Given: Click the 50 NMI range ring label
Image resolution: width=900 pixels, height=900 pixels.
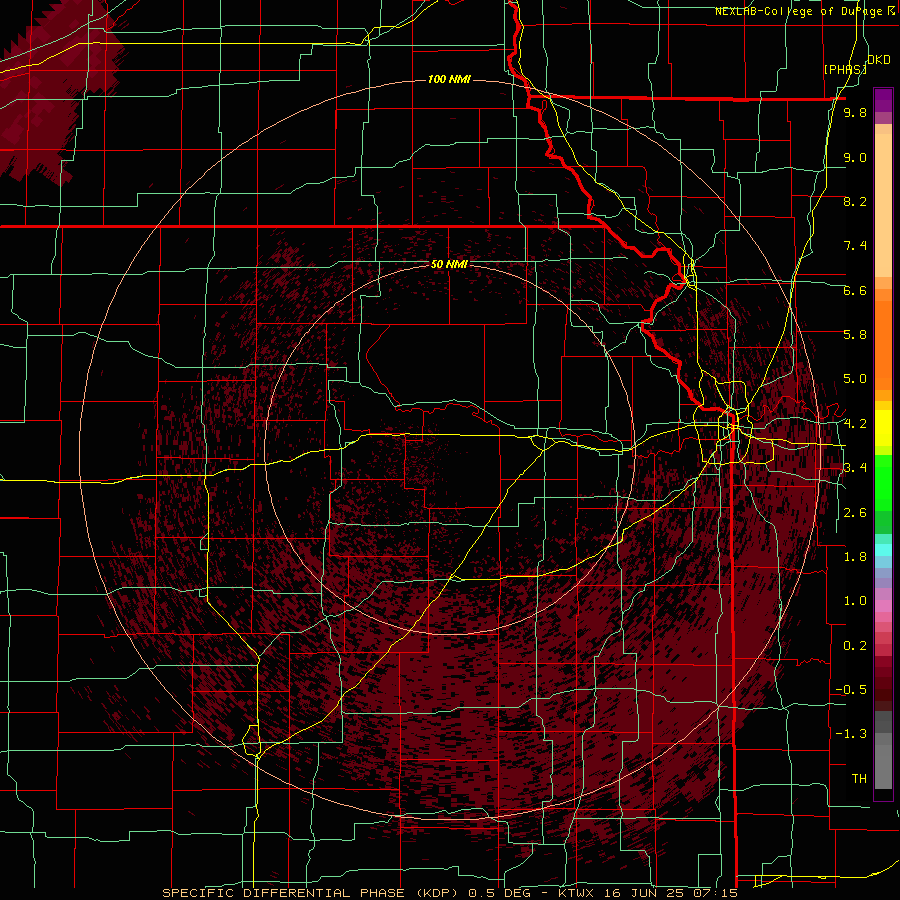Looking at the screenshot, I should coord(449,264).
